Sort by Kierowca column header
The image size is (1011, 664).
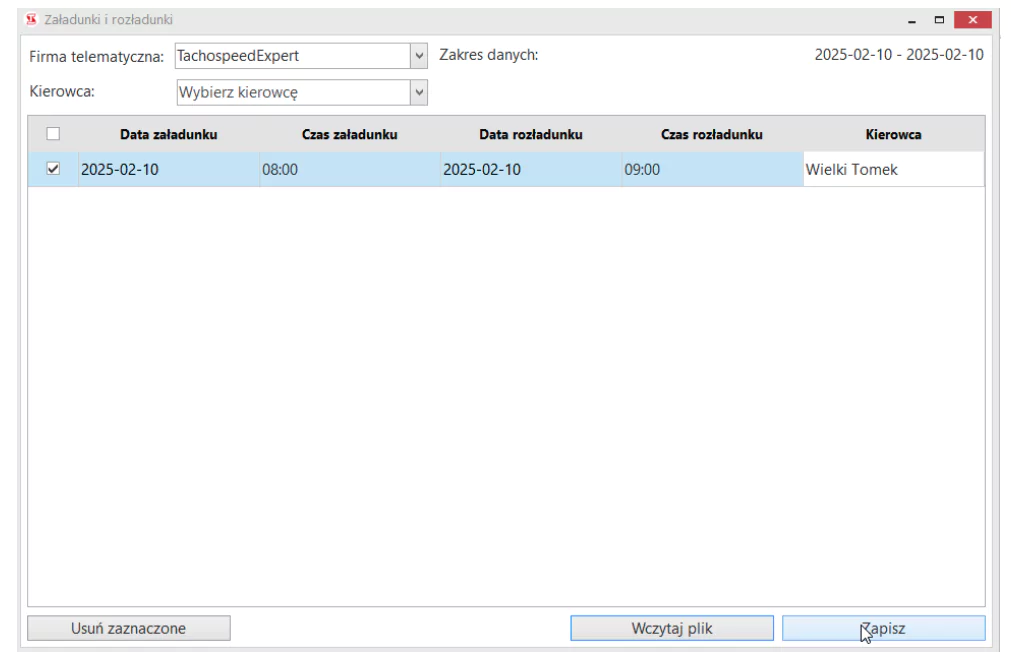point(893,134)
